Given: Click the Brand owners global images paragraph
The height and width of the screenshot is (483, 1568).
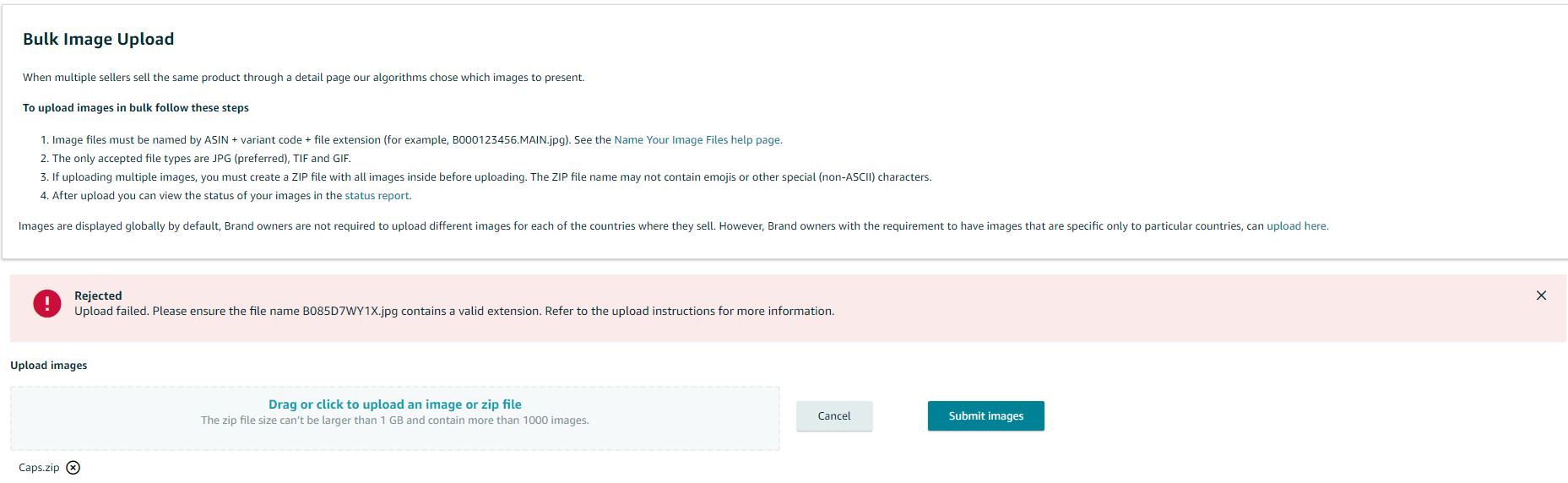Looking at the screenshot, I should click(x=673, y=226).
